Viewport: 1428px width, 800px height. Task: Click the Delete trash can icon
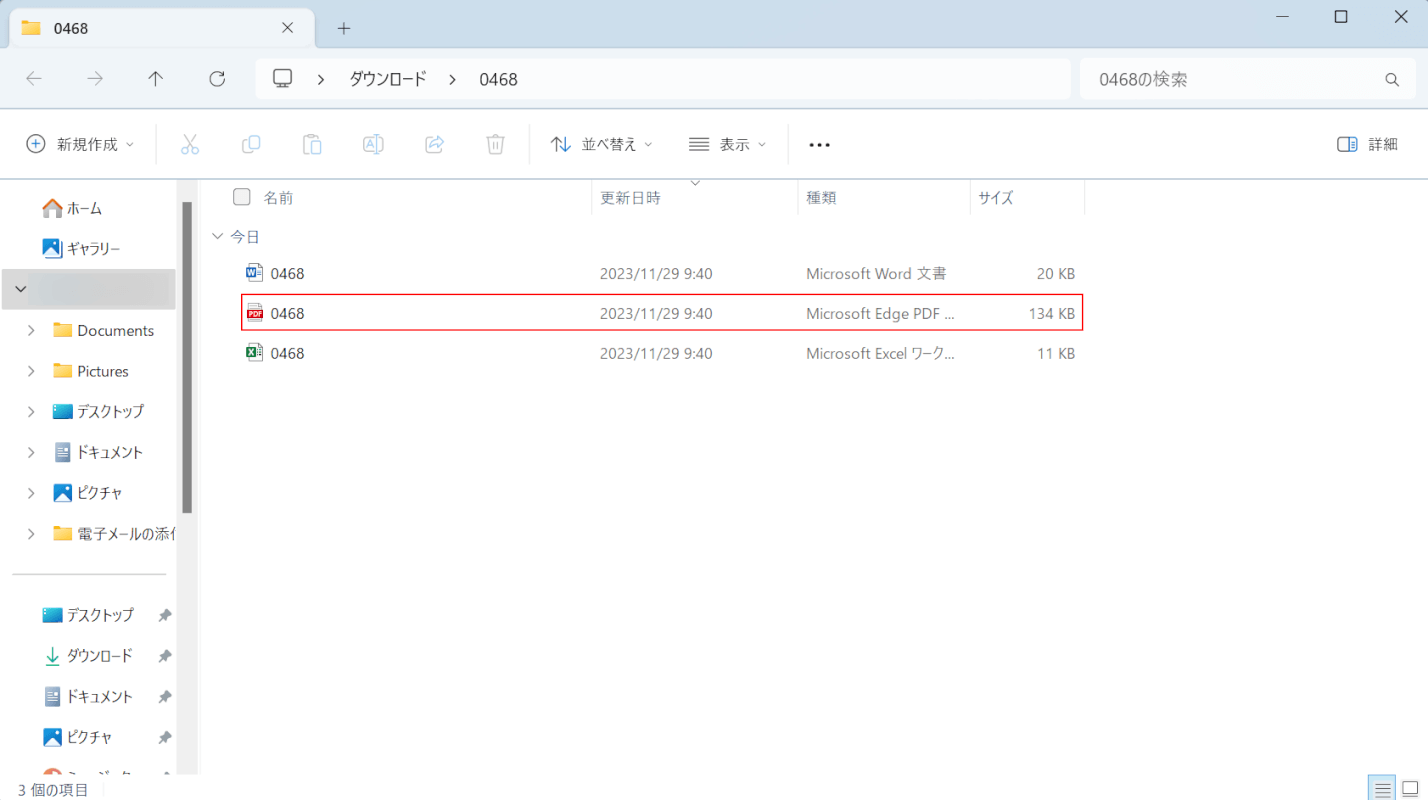click(x=495, y=144)
